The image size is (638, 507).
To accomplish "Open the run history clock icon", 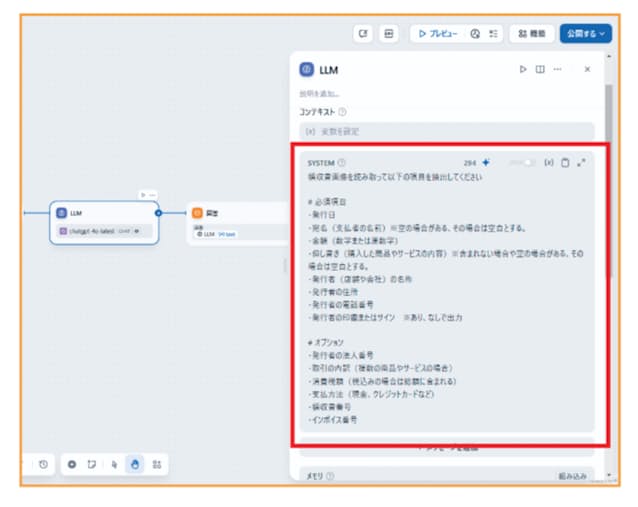I will (x=43, y=464).
